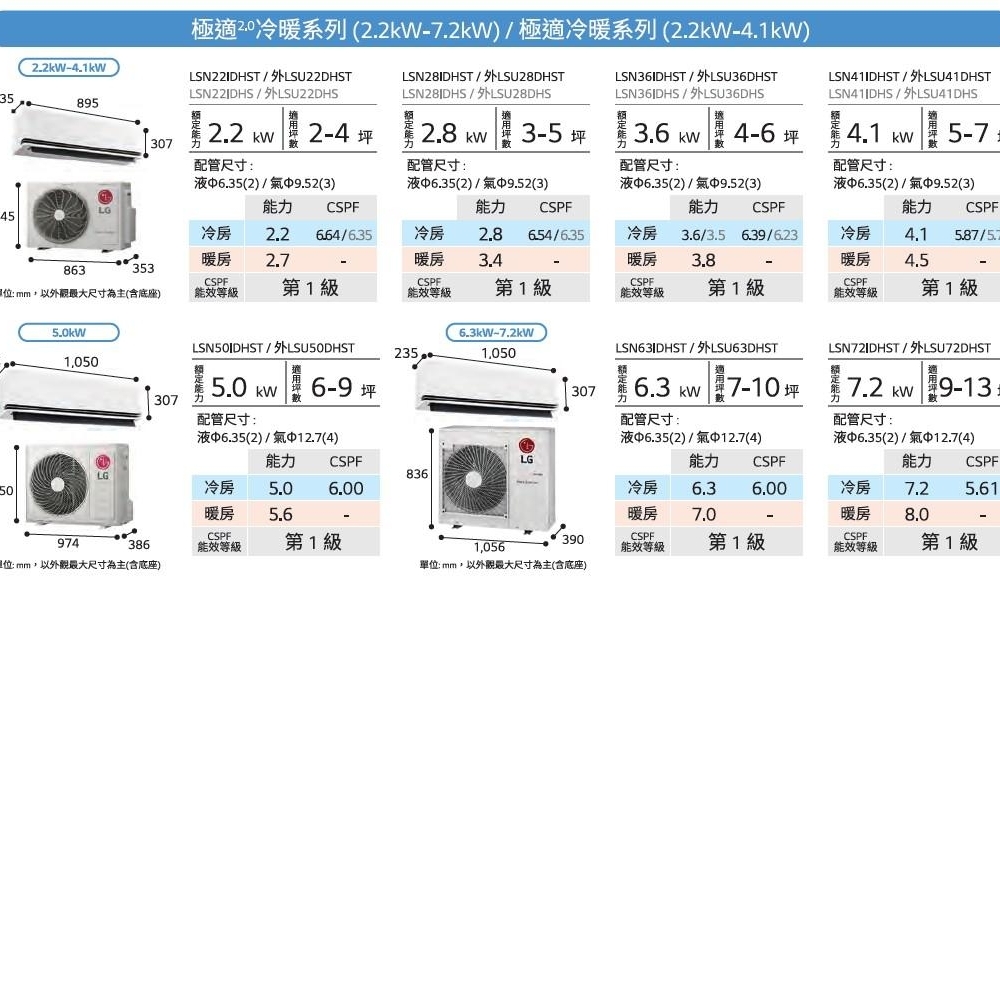Click the 6.3kW~7.2kW range badge
The image size is (1000, 1000).
(x=496, y=332)
